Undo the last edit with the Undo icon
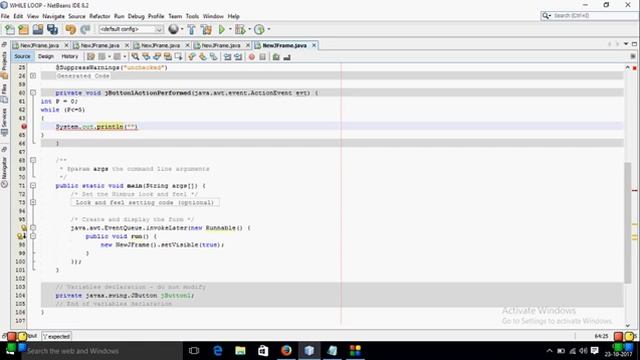This screenshot has width=640, height=360. 71,29
